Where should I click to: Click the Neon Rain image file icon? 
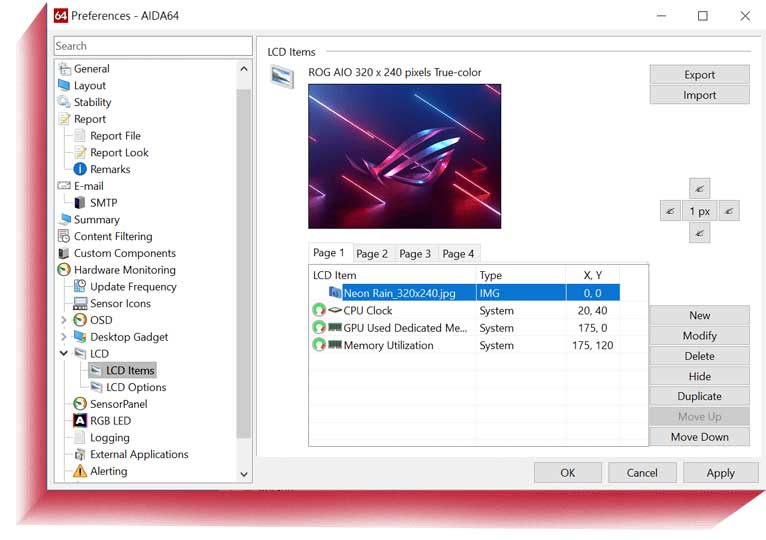[335, 293]
